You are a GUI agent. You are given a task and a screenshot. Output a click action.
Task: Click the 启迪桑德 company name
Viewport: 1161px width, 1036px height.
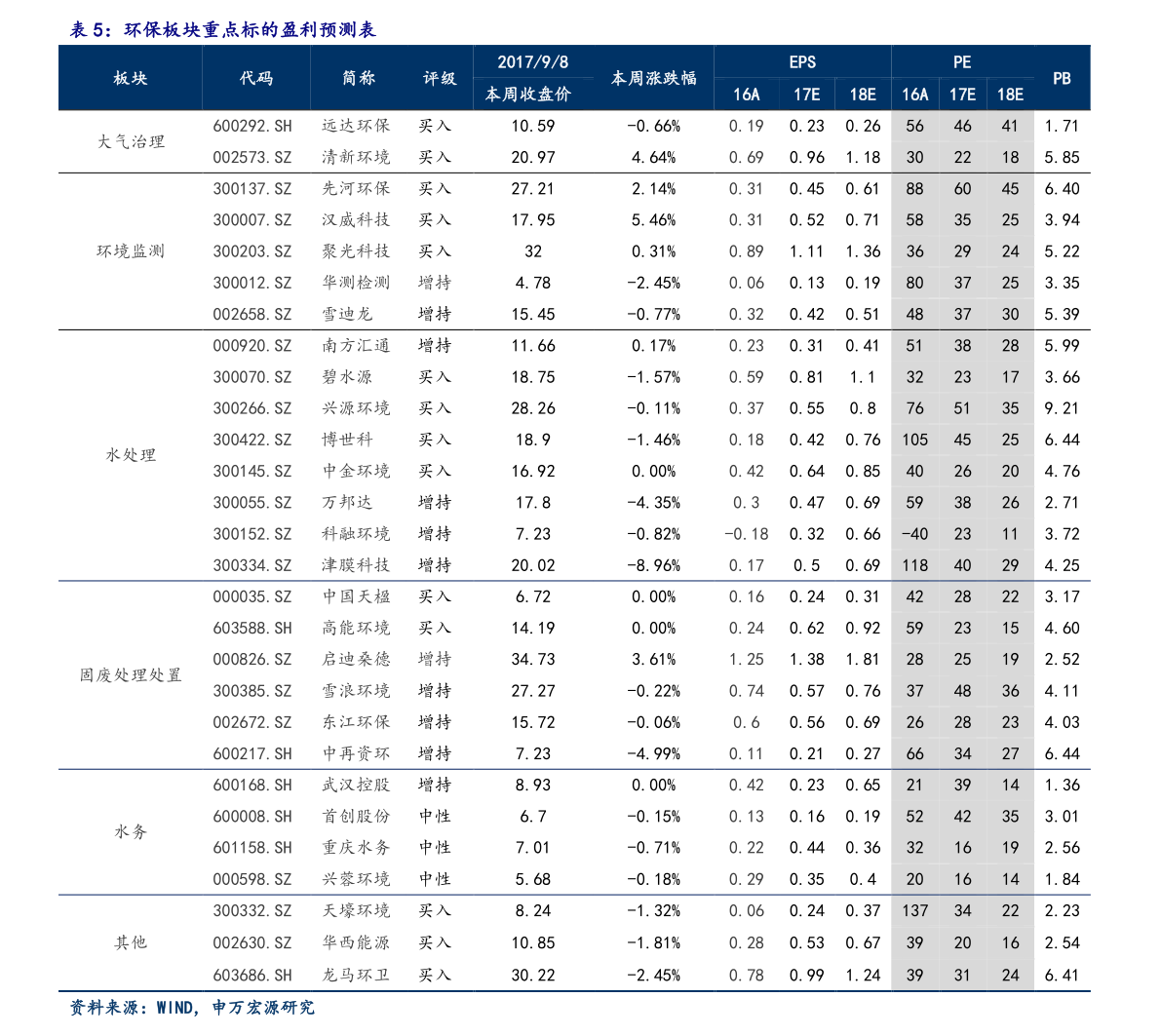[x=356, y=660]
